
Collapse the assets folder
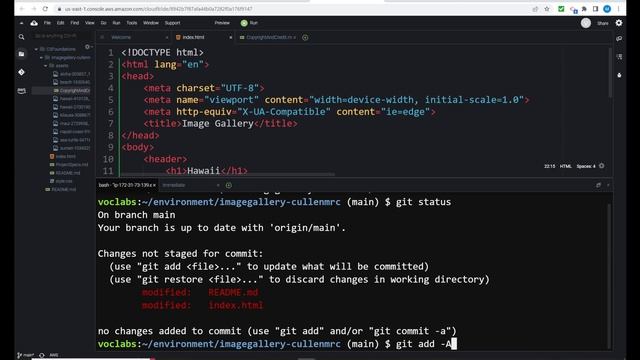pyautogui.click(x=46, y=66)
